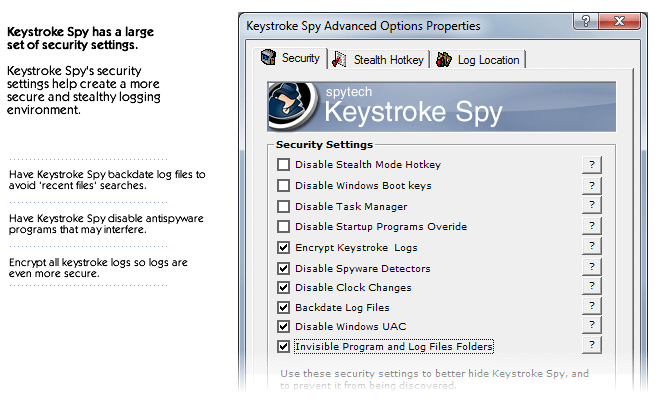Uncheck Invisible Program and Log Files Folders
Viewport: 672px width, 419px height.
(284, 347)
